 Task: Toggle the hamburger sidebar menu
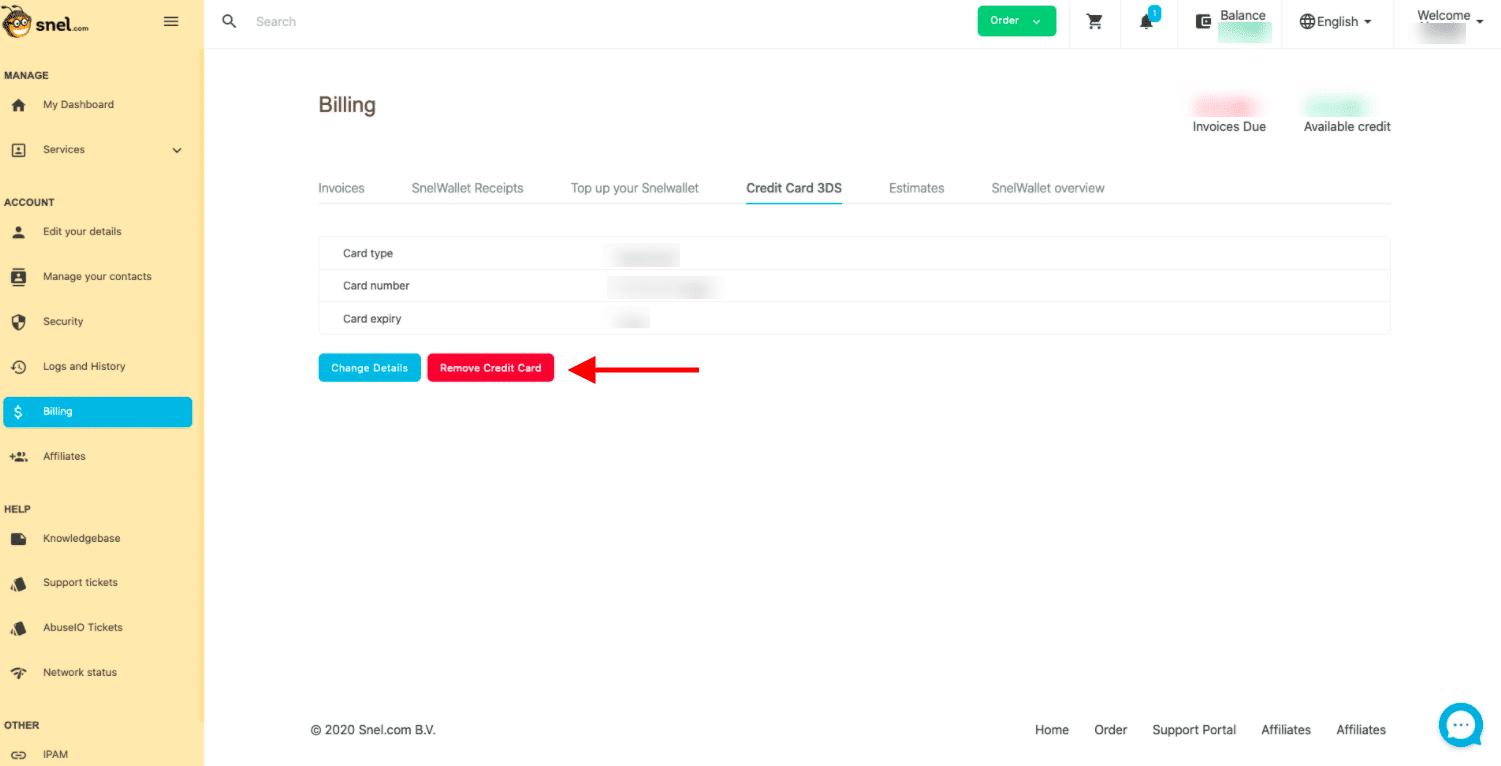(171, 21)
